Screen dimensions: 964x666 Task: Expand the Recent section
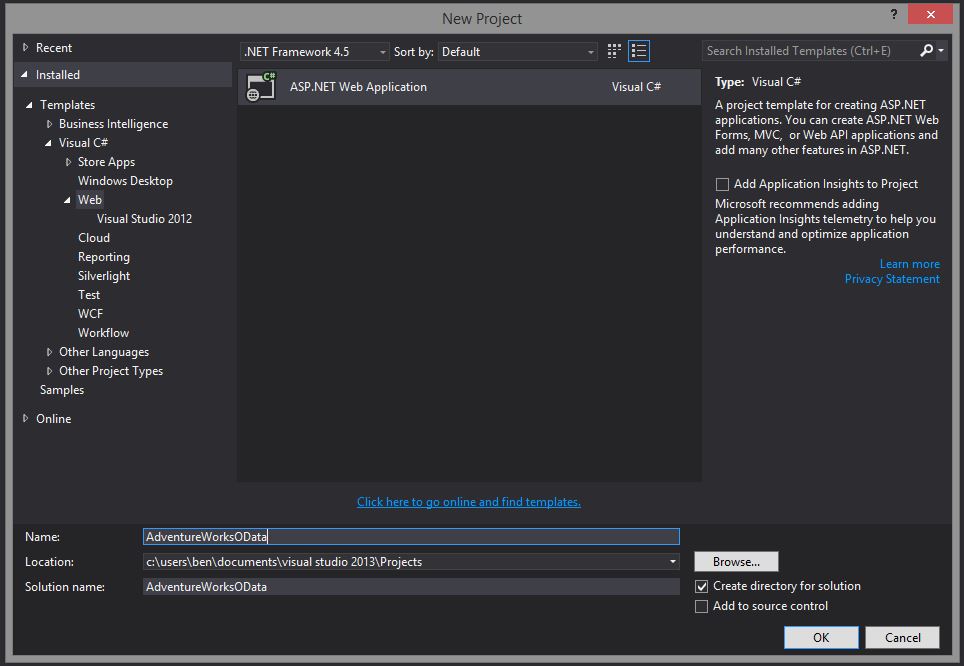click(25, 47)
